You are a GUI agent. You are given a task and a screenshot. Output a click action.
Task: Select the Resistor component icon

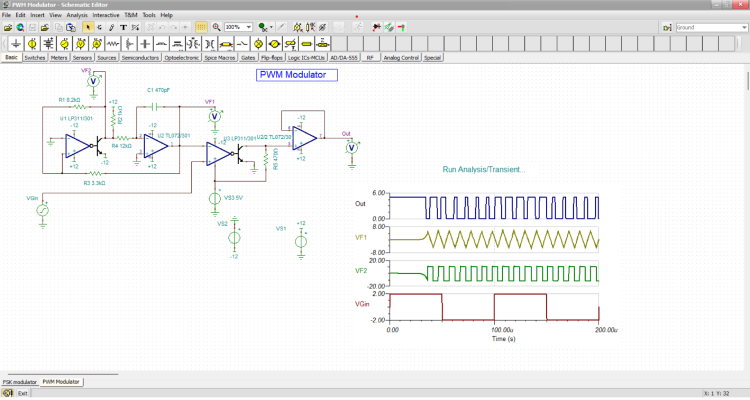pos(113,45)
